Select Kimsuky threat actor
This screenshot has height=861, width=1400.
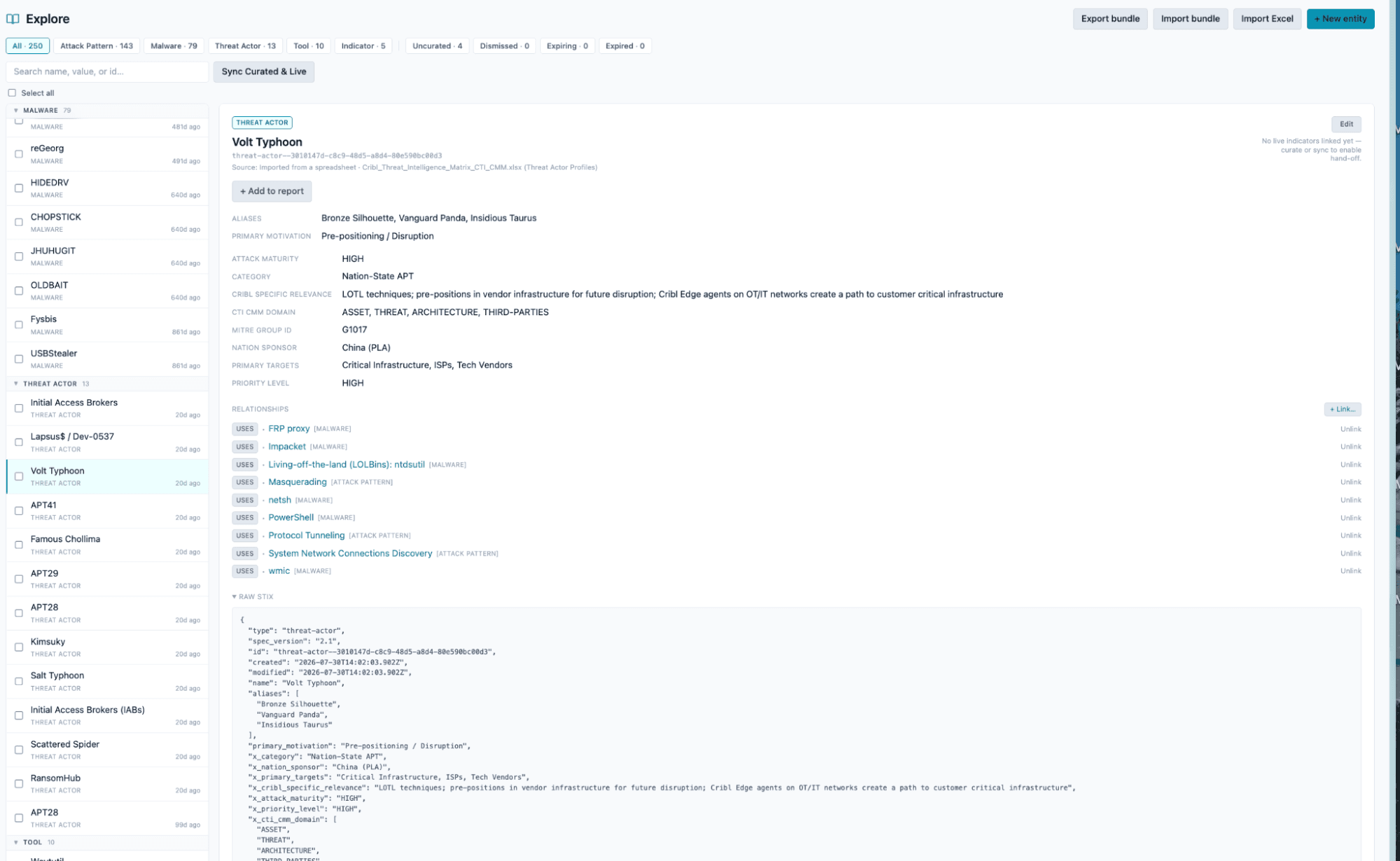107,647
